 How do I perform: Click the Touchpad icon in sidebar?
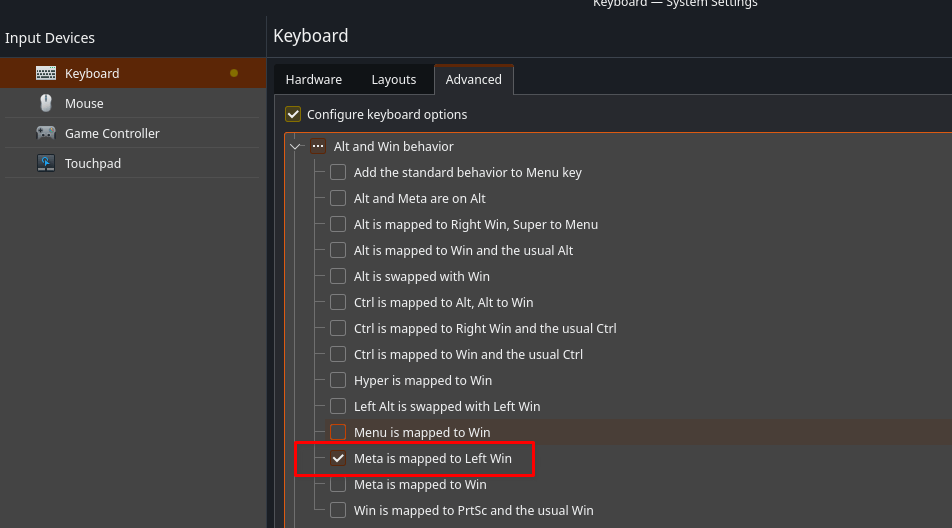coord(46,163)
